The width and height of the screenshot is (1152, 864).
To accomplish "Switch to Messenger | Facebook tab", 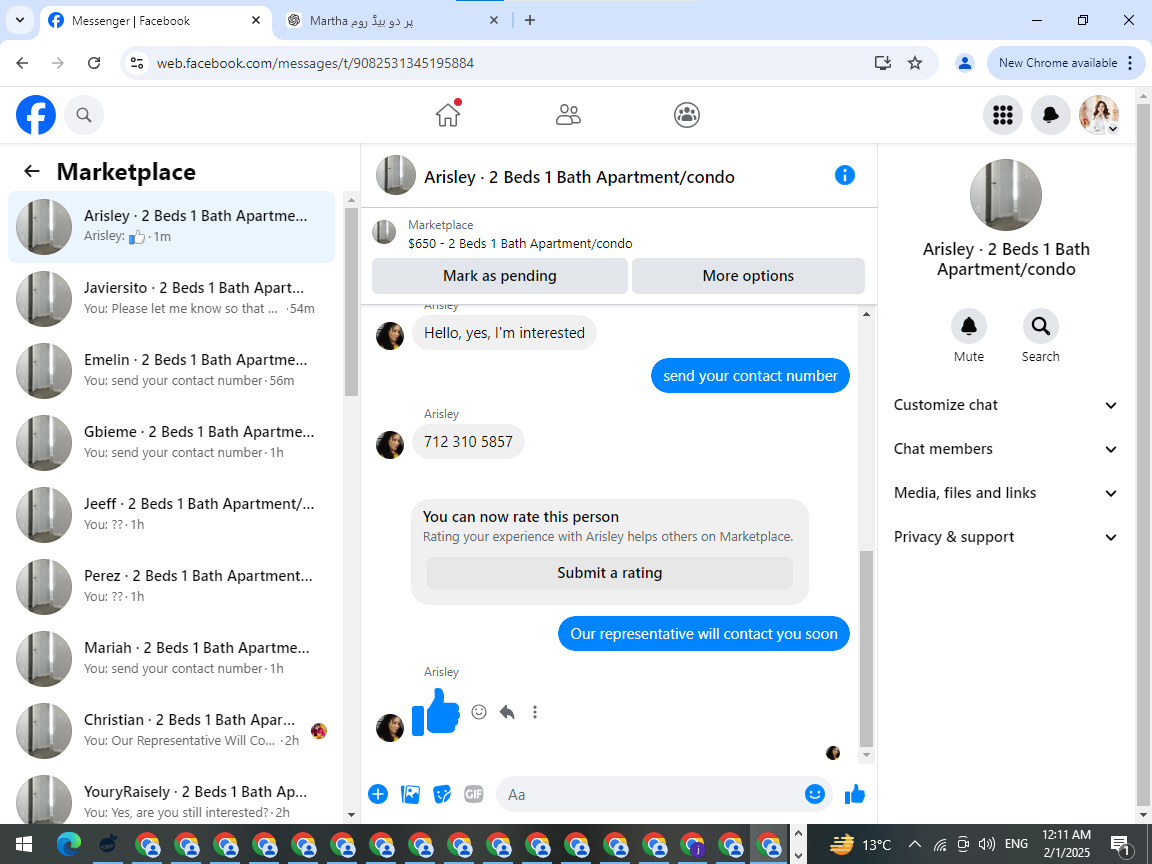I will [155, 21].
